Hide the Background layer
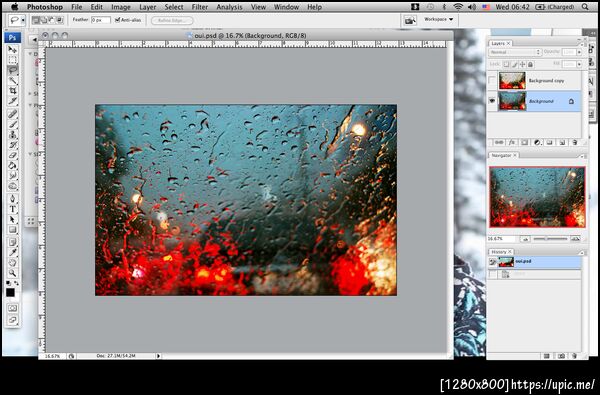This screenshot has width=600, height=395. [492, 101]
